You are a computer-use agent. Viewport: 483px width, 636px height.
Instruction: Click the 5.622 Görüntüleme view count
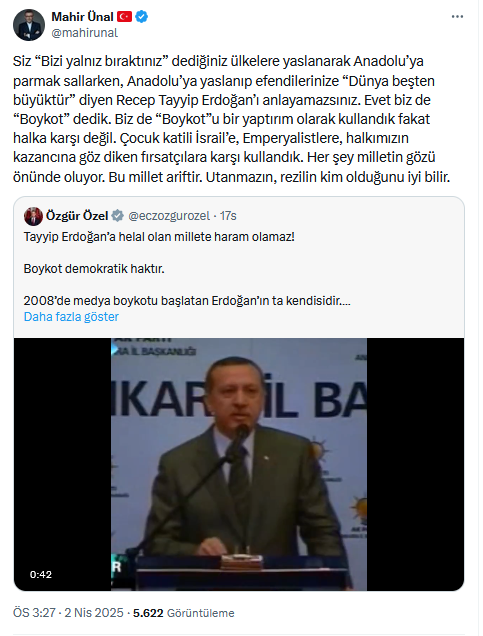tap(184, 612)
